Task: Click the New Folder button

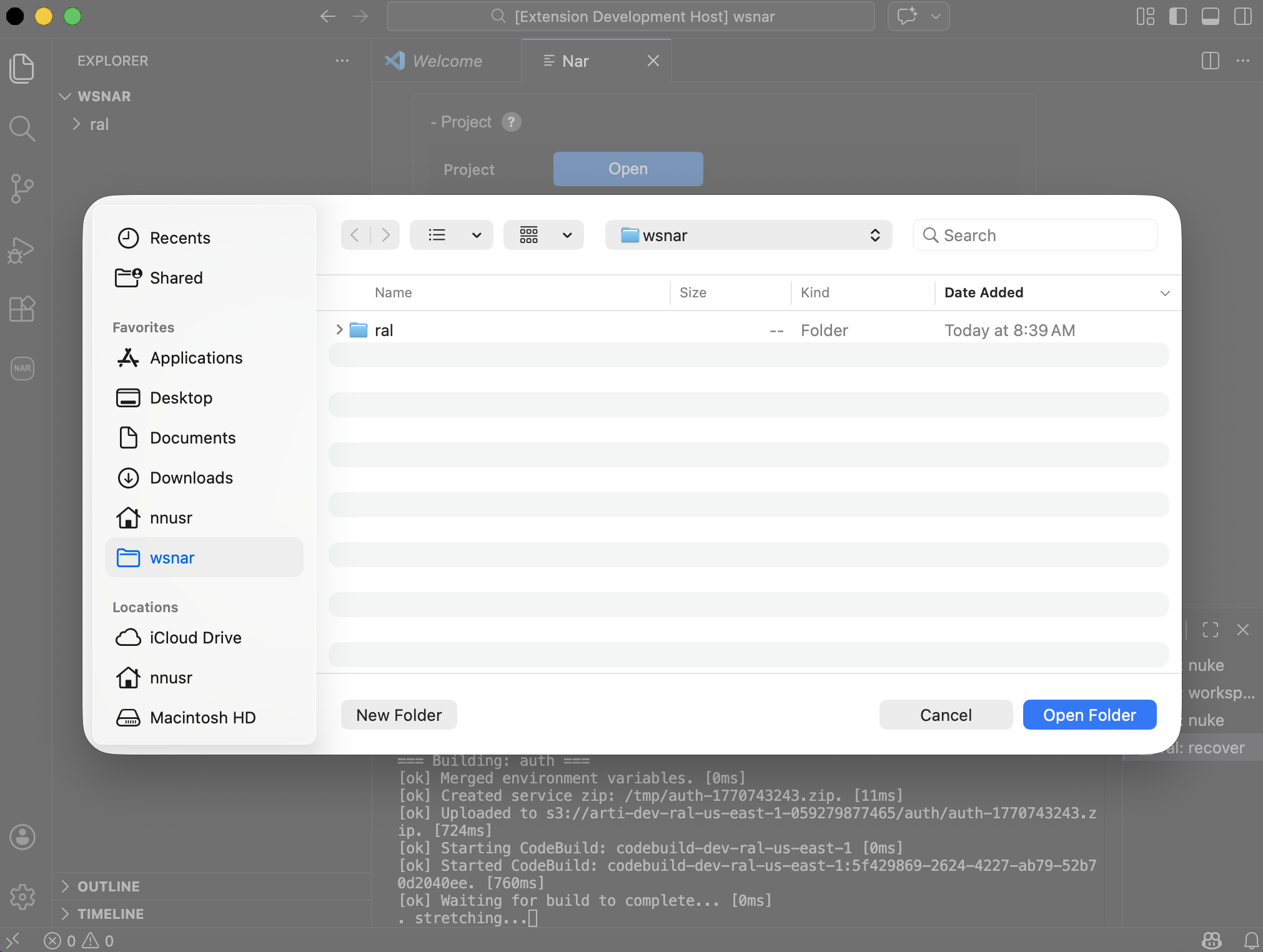Action: pos(399,715)
